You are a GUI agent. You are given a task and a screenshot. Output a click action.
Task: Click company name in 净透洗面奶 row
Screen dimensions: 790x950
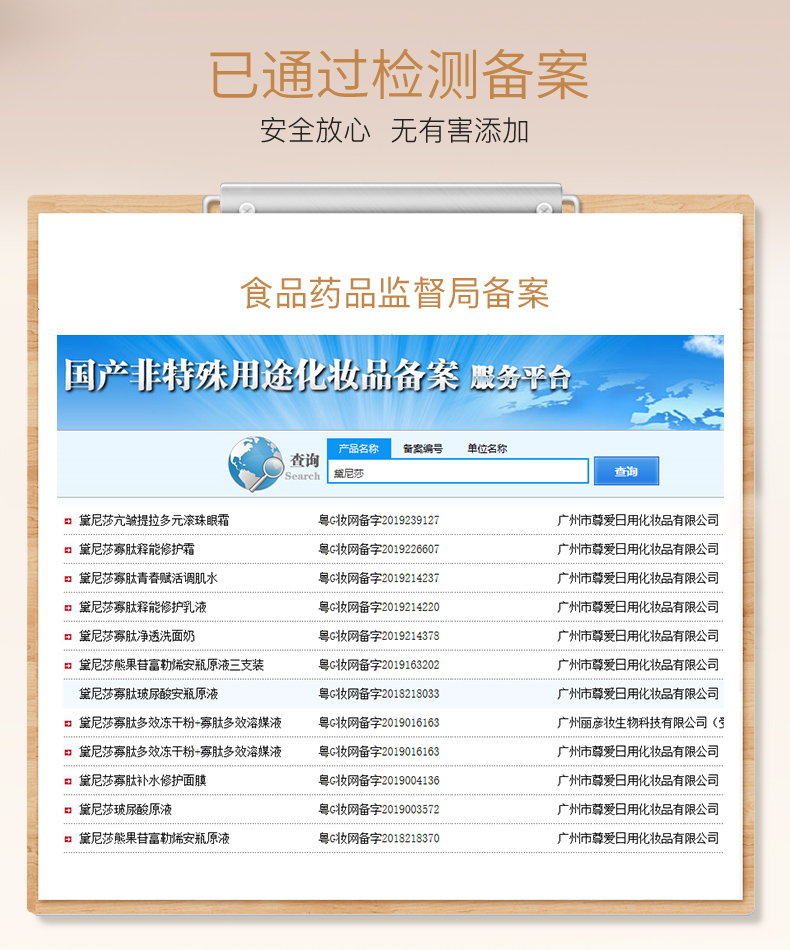tap(638, 636)
